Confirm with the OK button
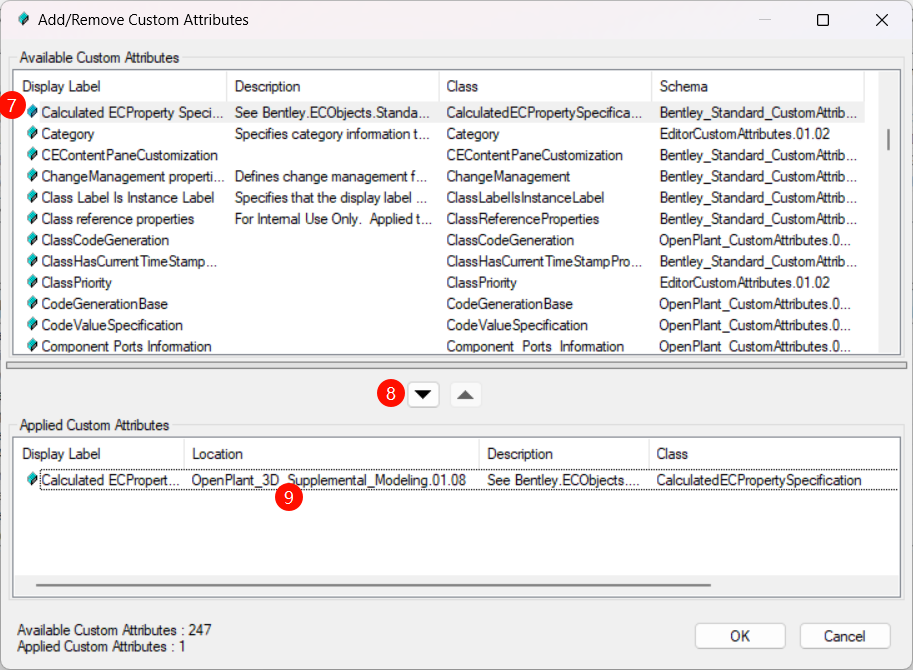 pyautogui.click(x=740, y=636)
